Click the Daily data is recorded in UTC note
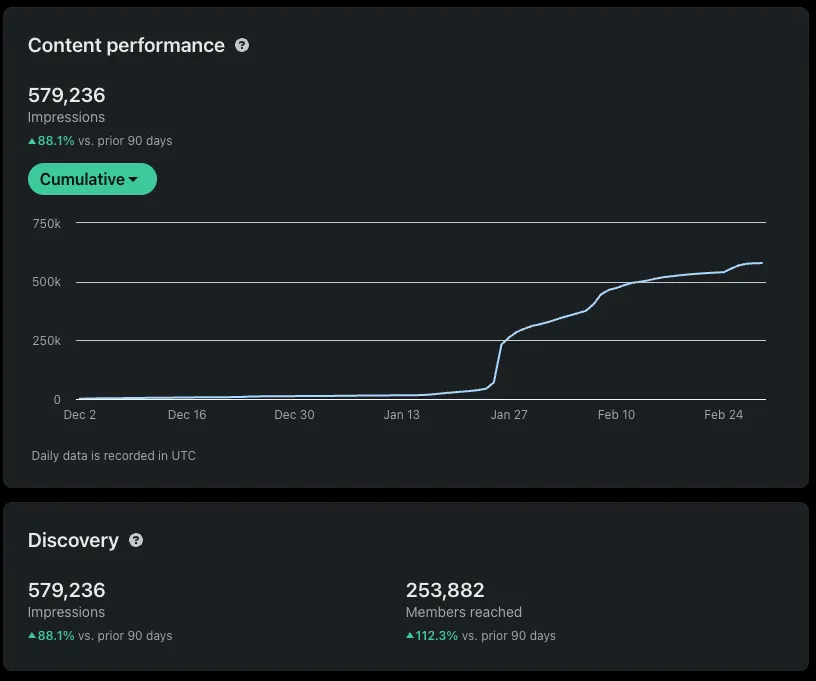The image size is (816, 681). (113, 456)
